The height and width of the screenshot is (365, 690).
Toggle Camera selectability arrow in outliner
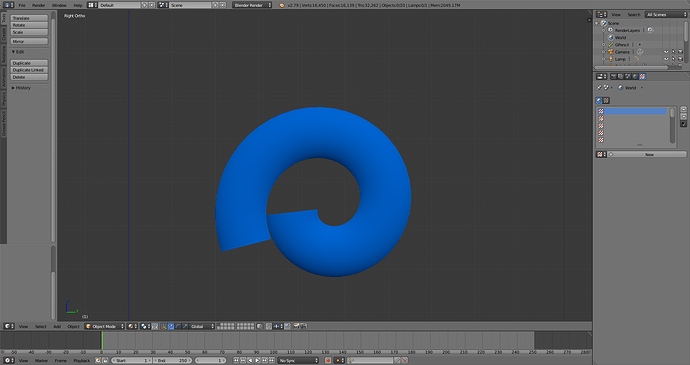pos(673,52)
